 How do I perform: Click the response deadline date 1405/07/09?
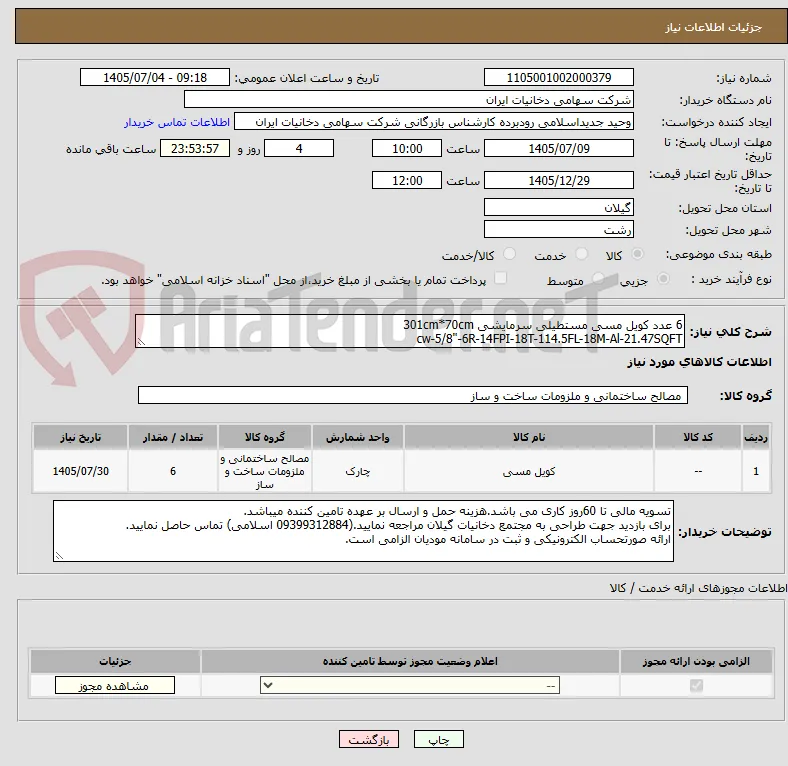(x=558, y=148)
